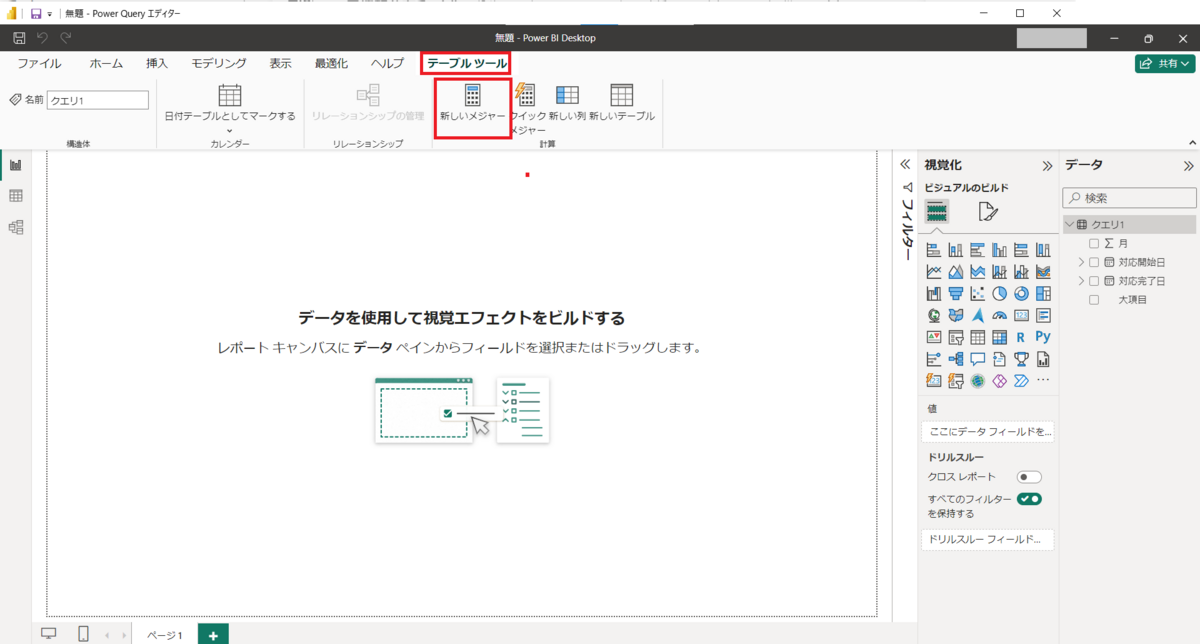Select the gauge visual
Image resolution: width=1200 pixels, height=644 pixels.
[x=999, y=315]
